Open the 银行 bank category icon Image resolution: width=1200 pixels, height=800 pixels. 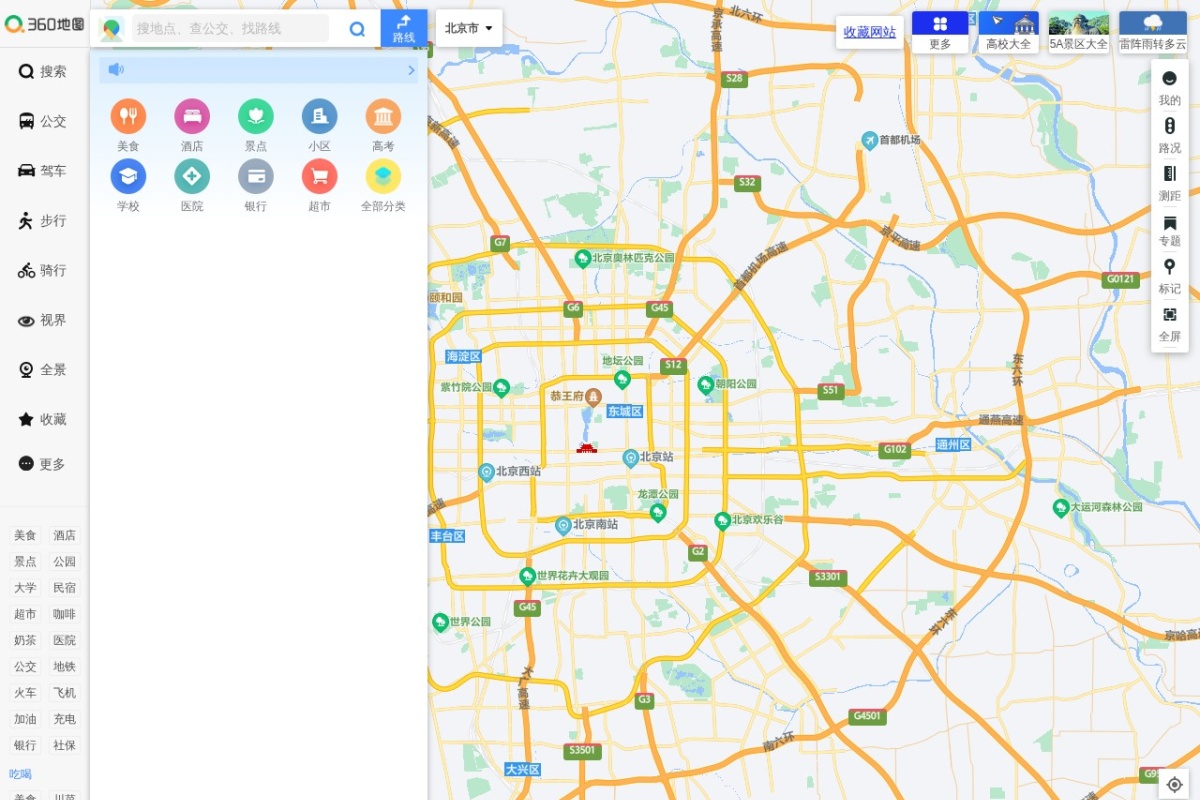256,177
